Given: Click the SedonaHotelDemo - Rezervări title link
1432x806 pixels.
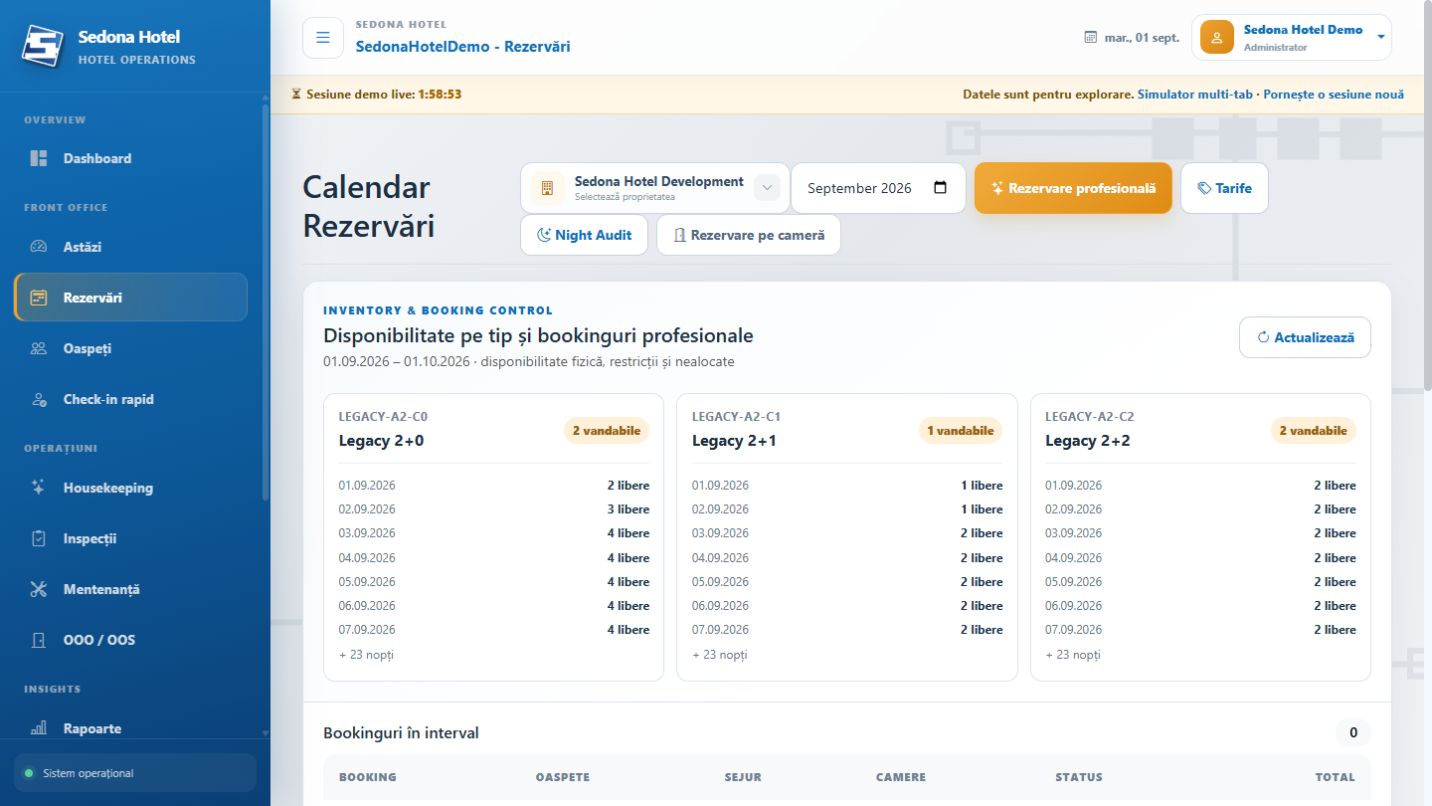Looking at the screenshot, I should pos(463,46).
